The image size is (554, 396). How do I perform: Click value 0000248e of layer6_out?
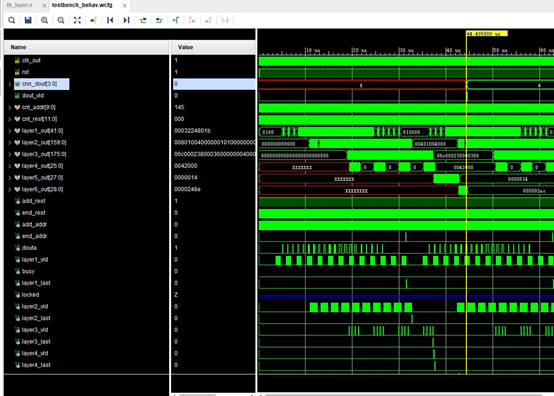[x=187, y=189]
